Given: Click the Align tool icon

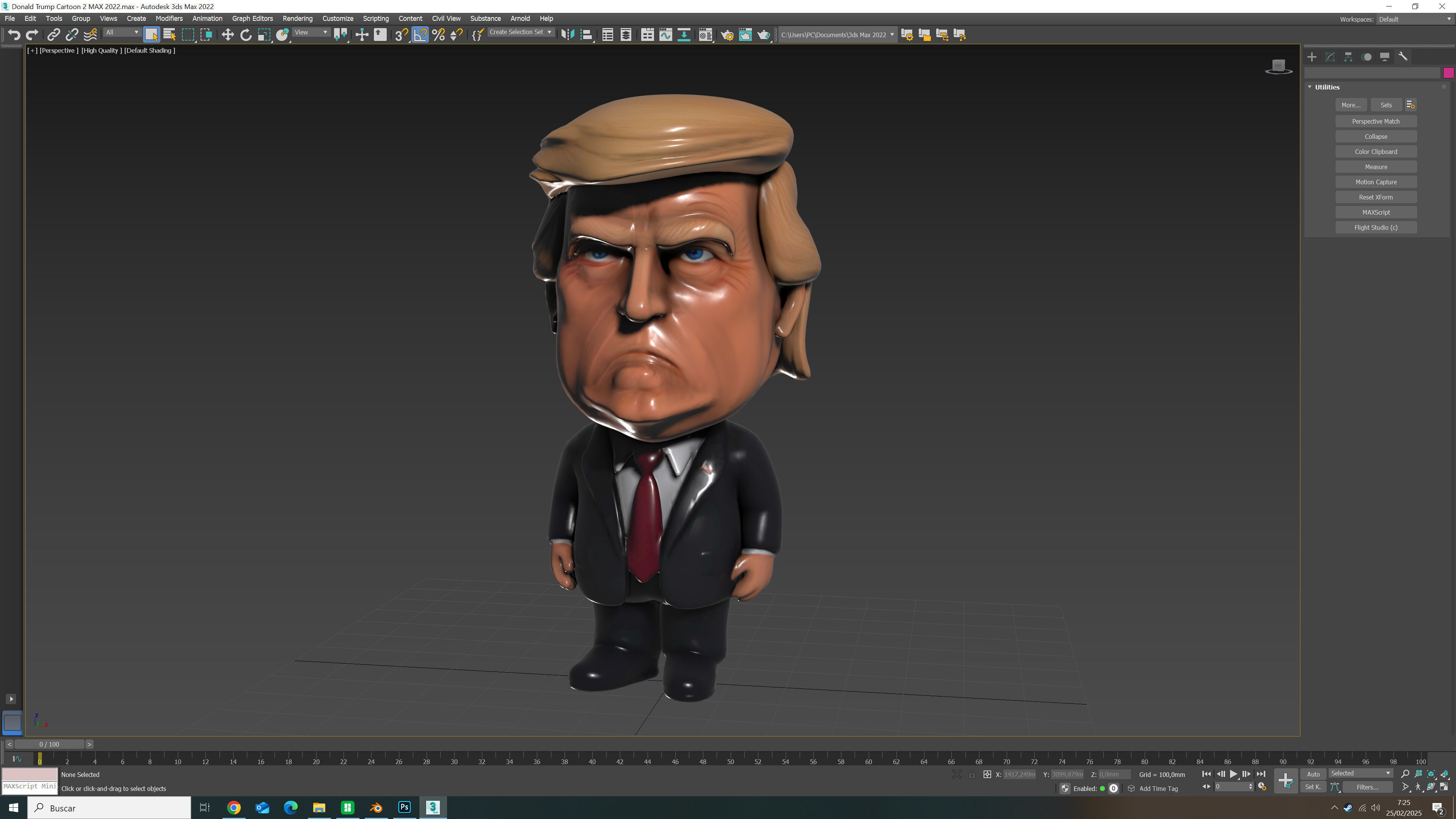Looking at the screenshot, I should click(587, 35).
